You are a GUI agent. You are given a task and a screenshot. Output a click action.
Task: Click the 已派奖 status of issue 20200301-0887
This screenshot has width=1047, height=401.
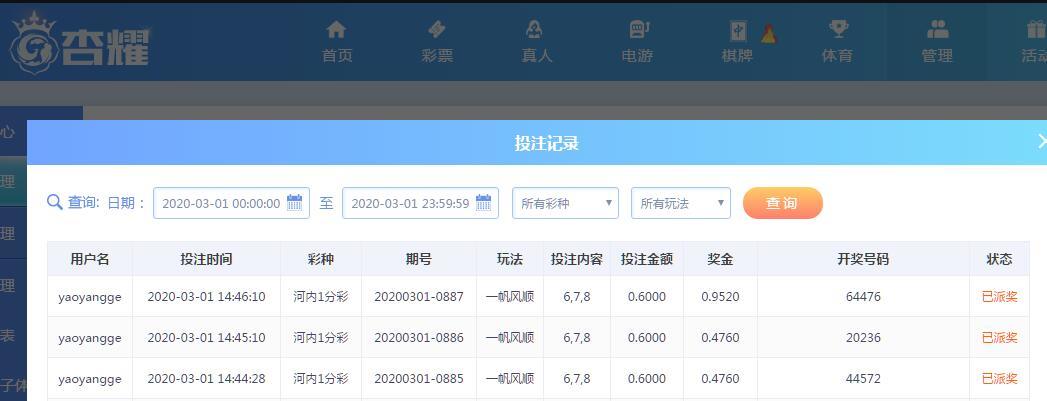click(x=999, y=297)
